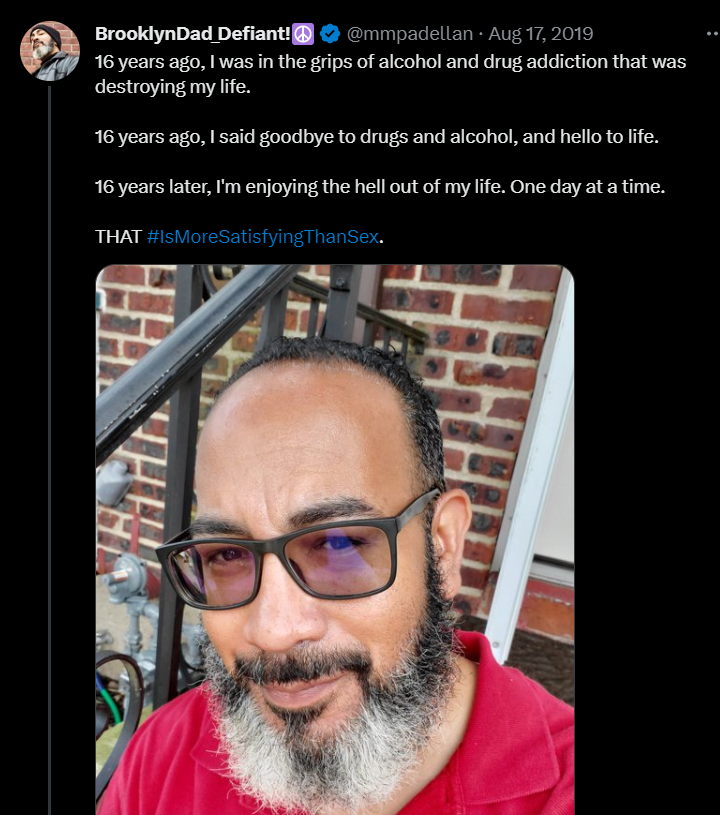Visit the @mmpadellan handle link
This screenshot has height=815, width=720.
tap(409, 34)
